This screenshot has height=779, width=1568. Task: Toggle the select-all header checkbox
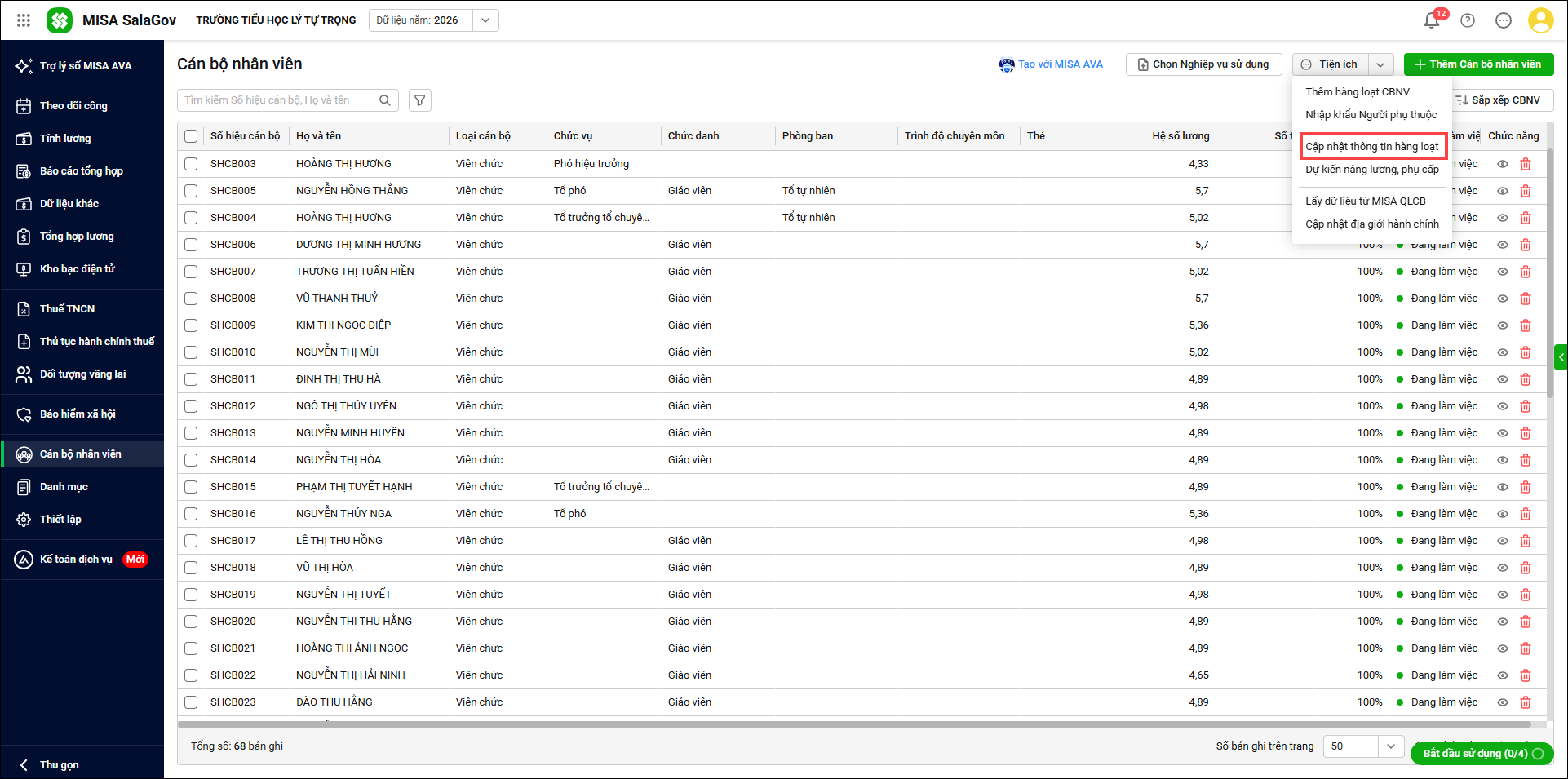[191, 136]
